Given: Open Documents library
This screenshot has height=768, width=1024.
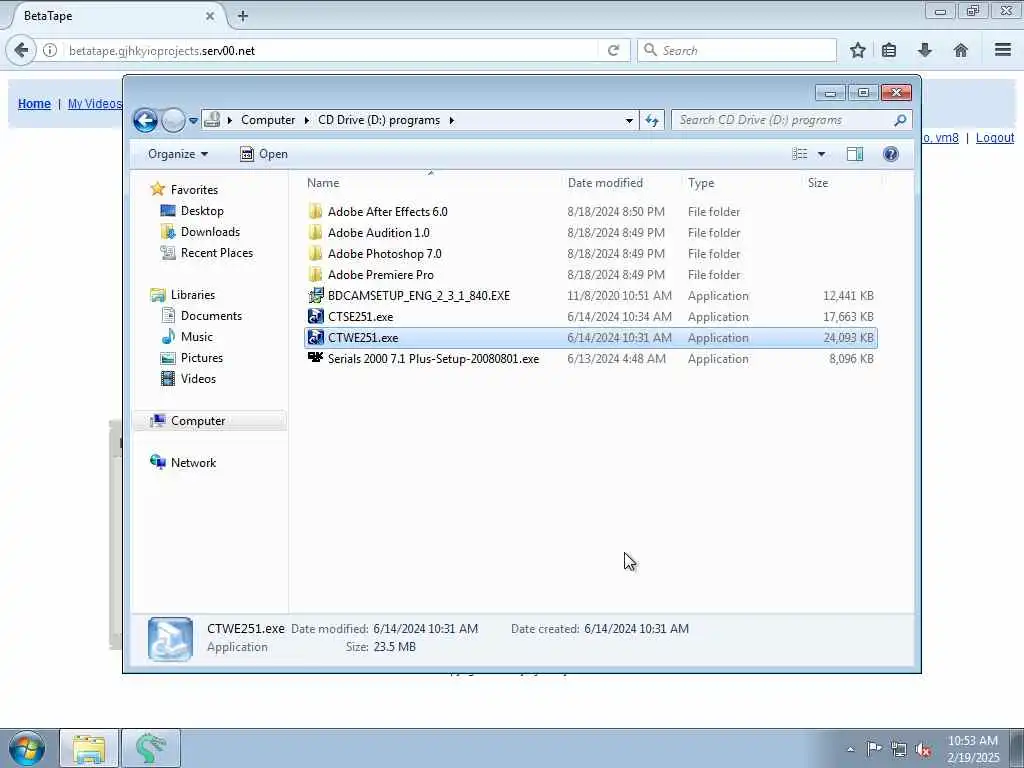Looking at the screenshot, I should point(211,315).
